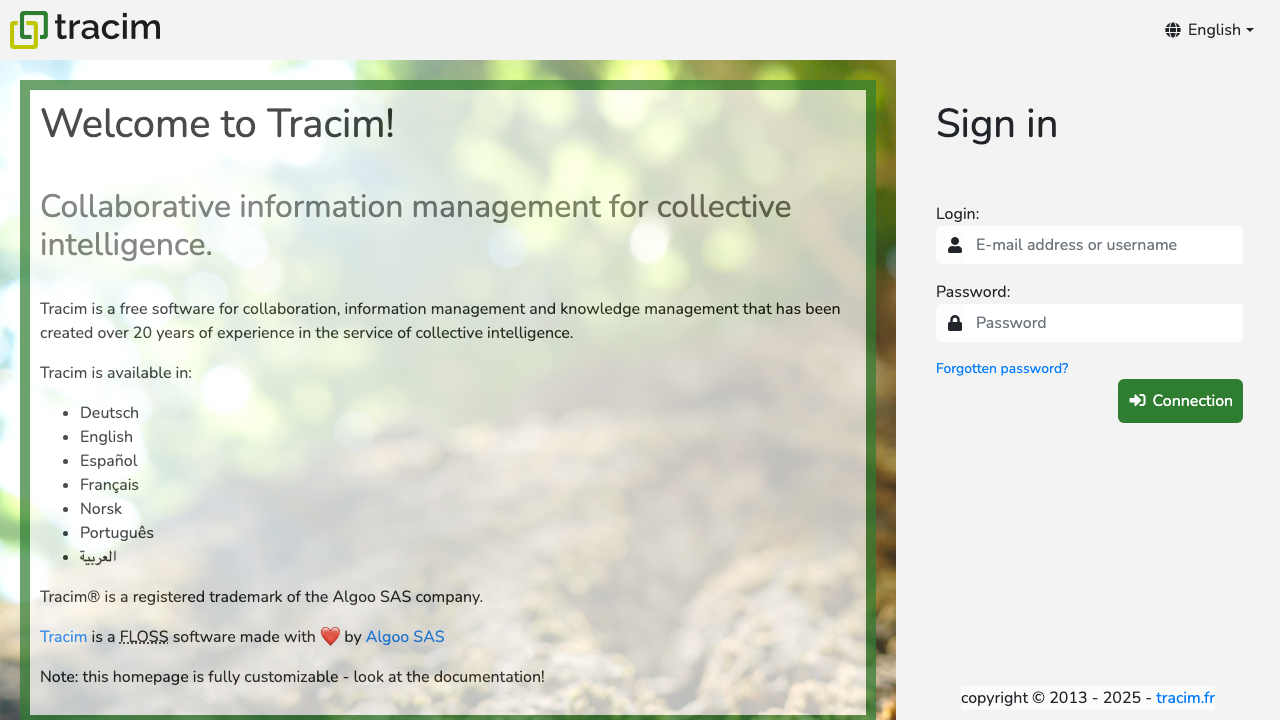Image resolution: width=1280 pixels, height=720 pixels.
Task: Click the Tracim logo in the header
Action: [85, 29]
